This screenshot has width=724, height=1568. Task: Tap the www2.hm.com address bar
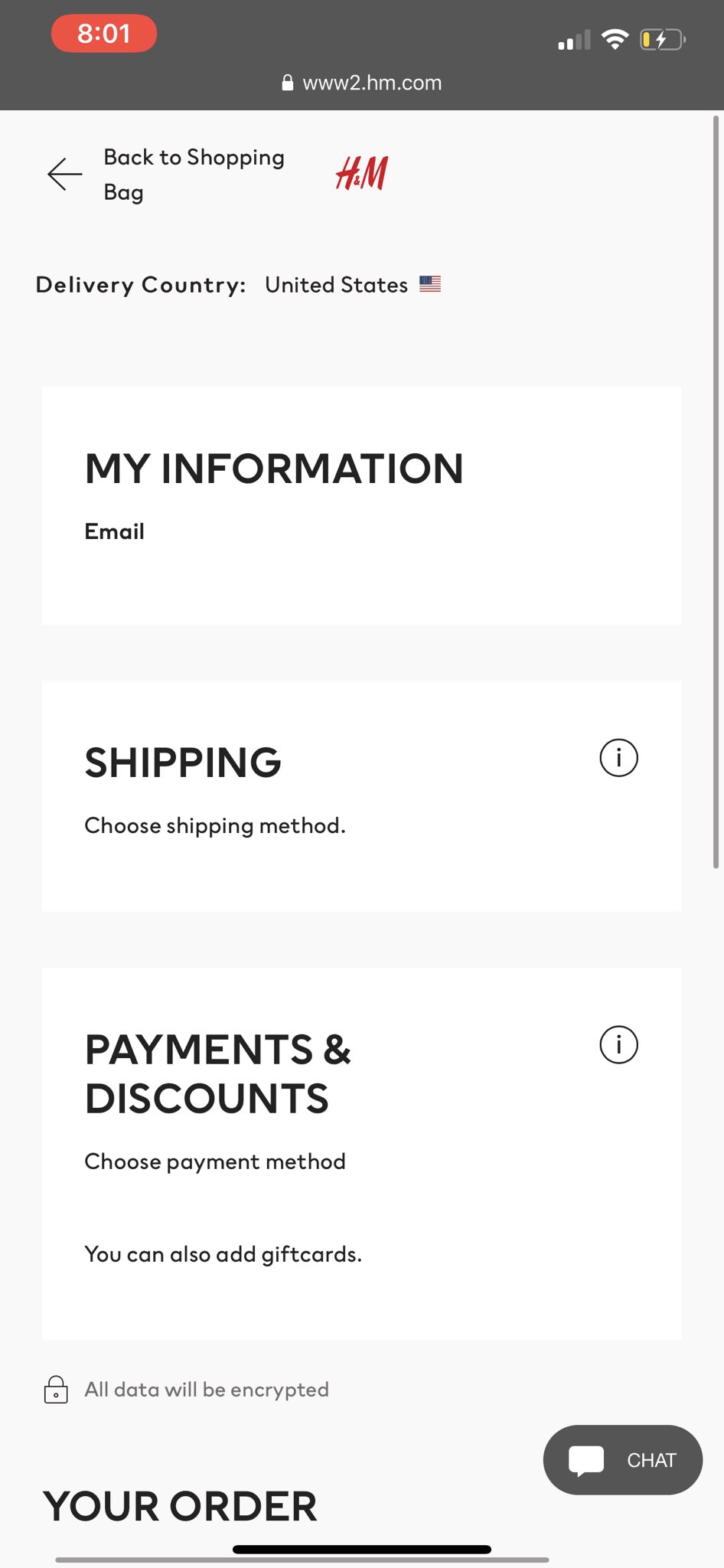362,83
